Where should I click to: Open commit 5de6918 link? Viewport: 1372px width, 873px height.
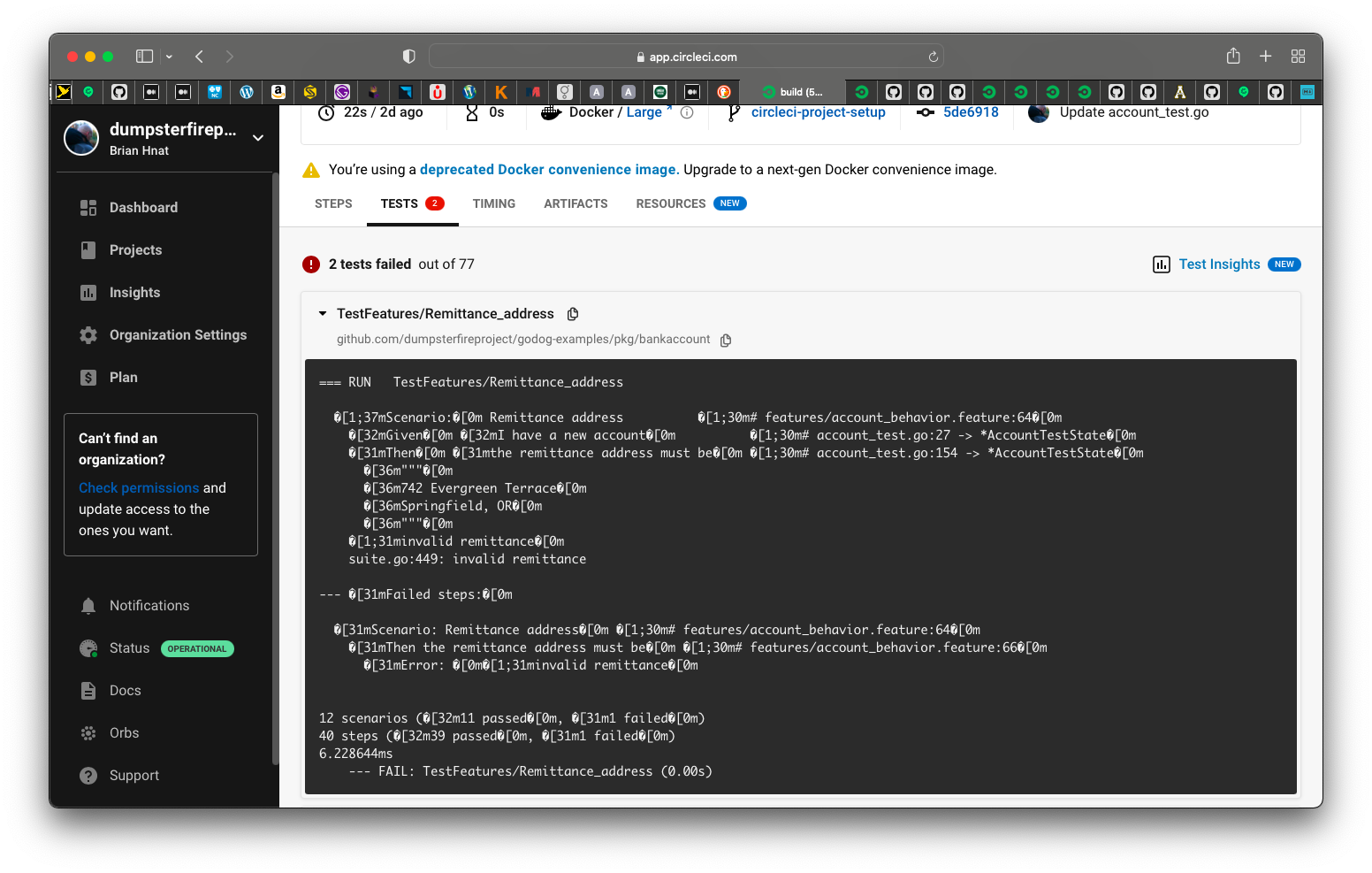(971, 112)
